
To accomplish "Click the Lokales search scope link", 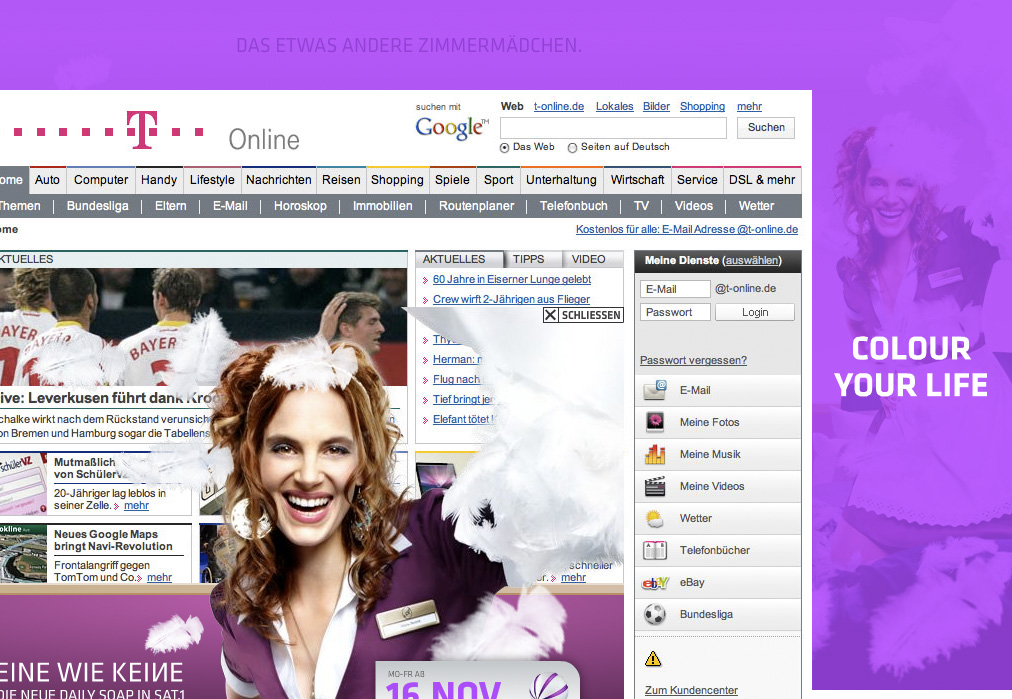I will [x=614, y=106].
